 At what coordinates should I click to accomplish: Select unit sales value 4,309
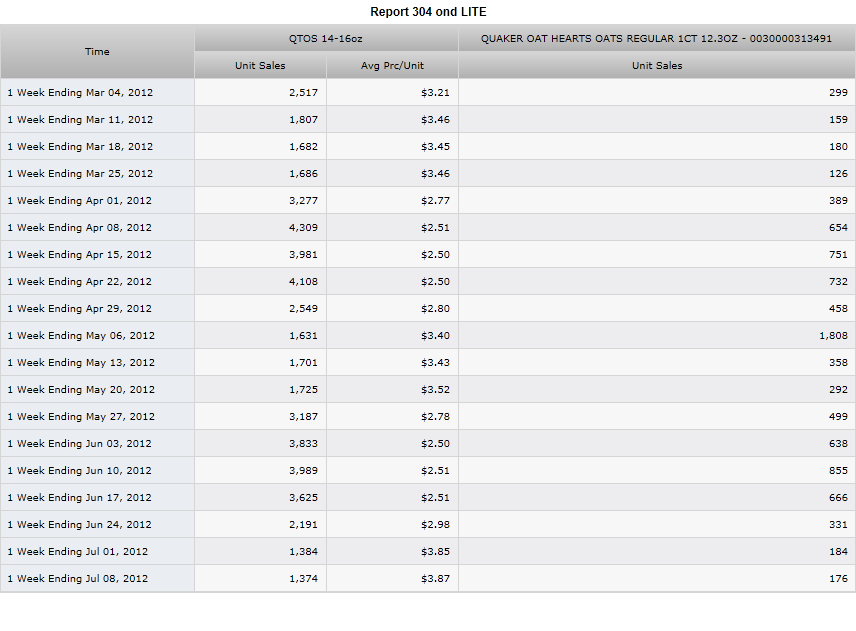point(304,228)
